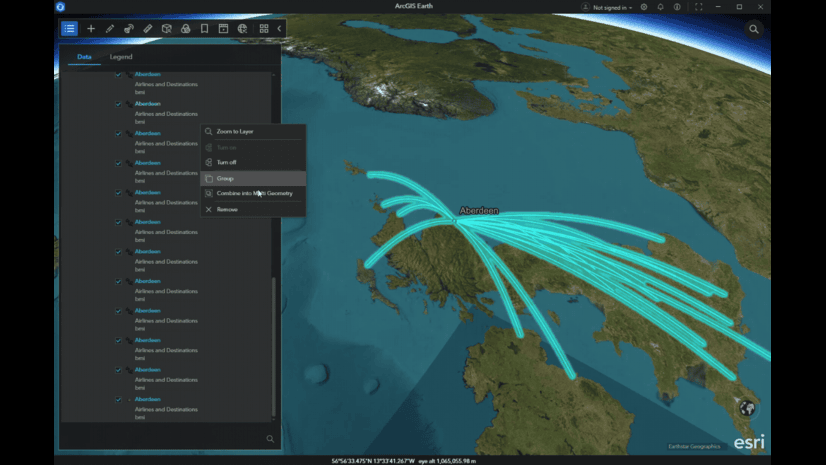Screen dimensions: 826x465
Task: Open the info help icon in title bar
Action: pos(677,7)
